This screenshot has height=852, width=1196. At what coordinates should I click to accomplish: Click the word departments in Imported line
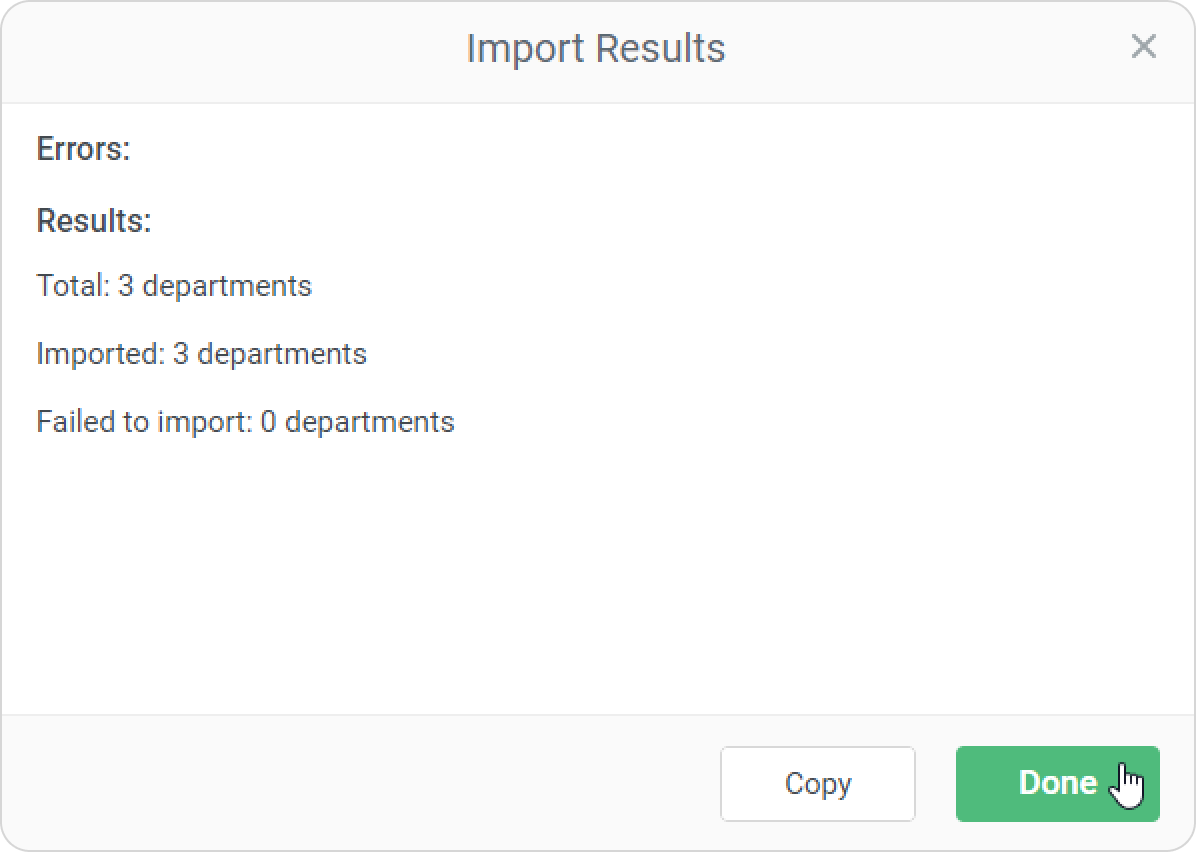coord(282,354)
